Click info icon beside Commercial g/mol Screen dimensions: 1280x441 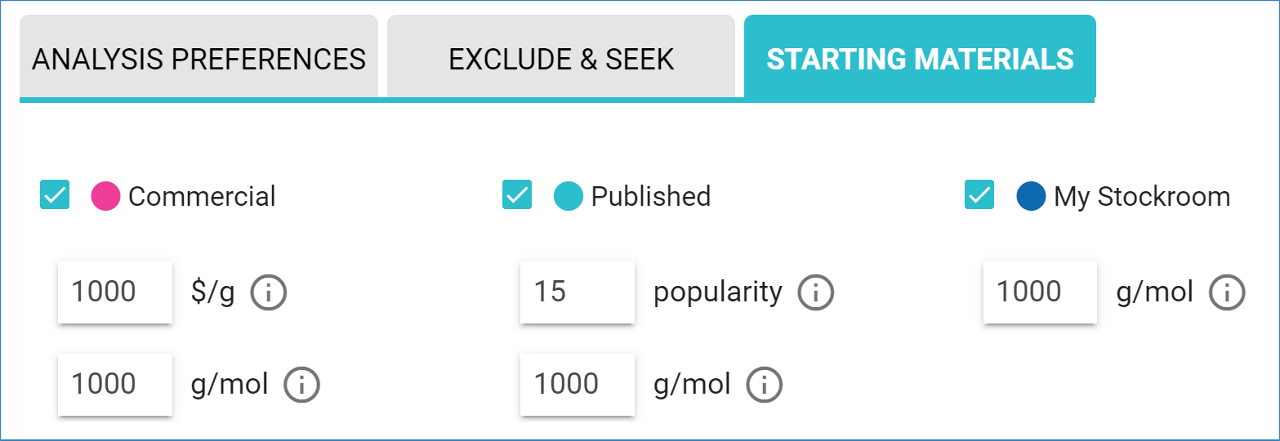(302, 384)
